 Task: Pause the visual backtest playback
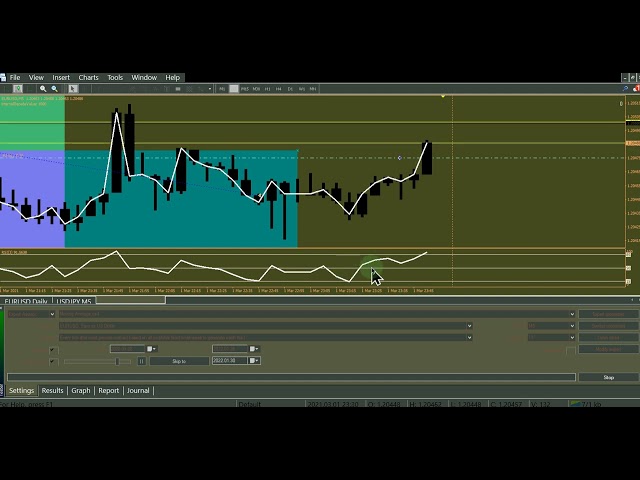point(141,361)
